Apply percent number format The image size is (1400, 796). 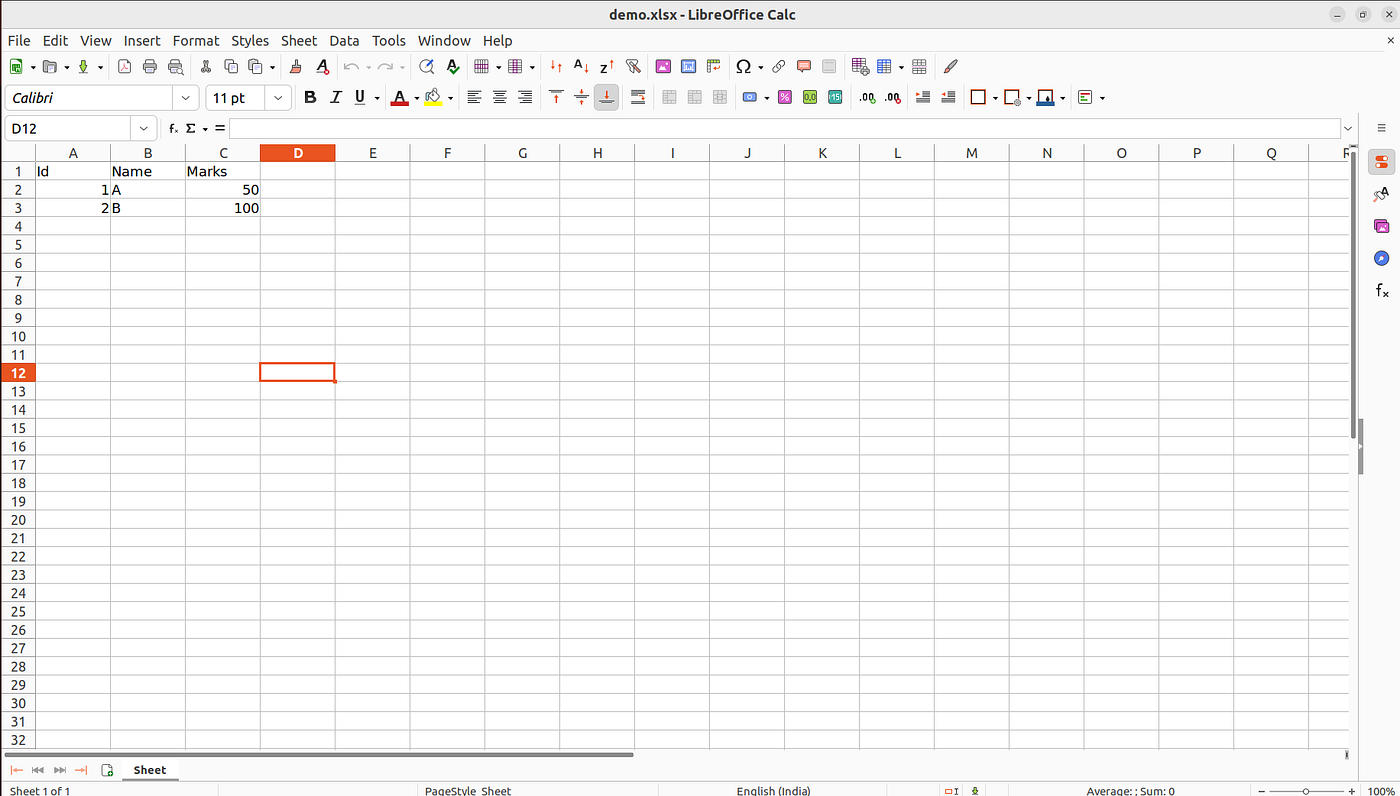click(784, 97)
